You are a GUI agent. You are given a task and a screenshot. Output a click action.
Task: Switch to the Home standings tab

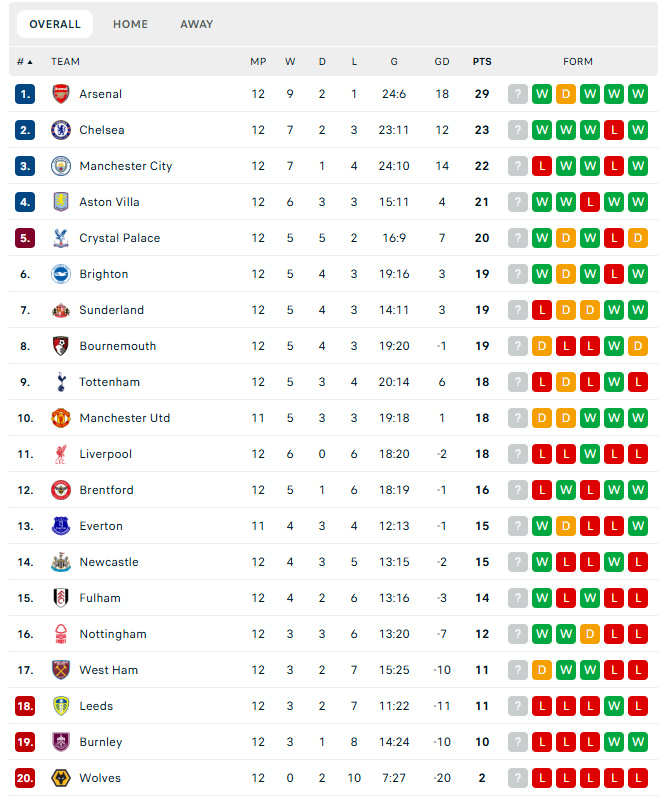(130, 24)
